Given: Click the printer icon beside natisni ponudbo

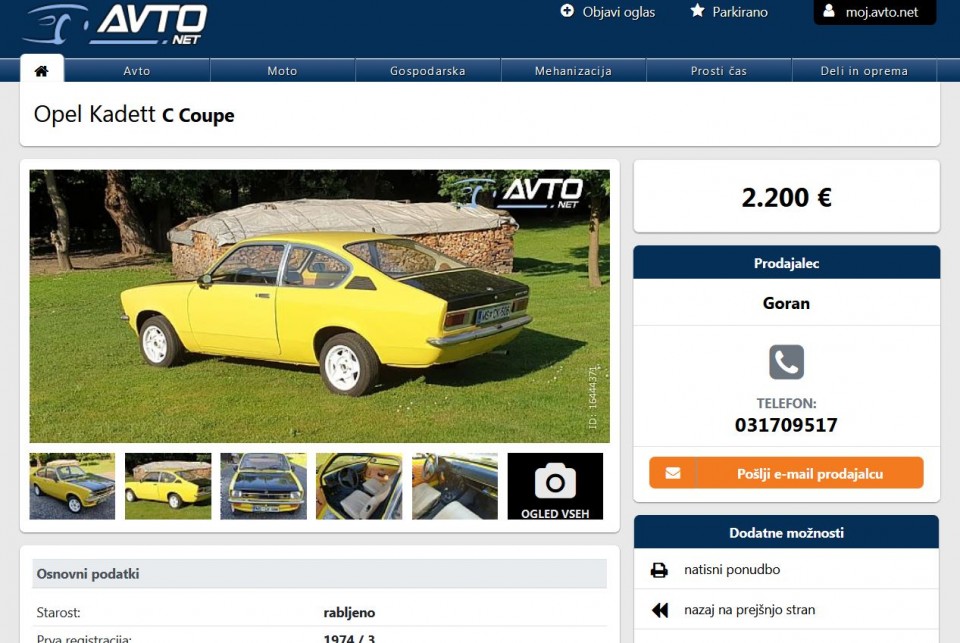Looking at the screenshot, I should point(659,568).
